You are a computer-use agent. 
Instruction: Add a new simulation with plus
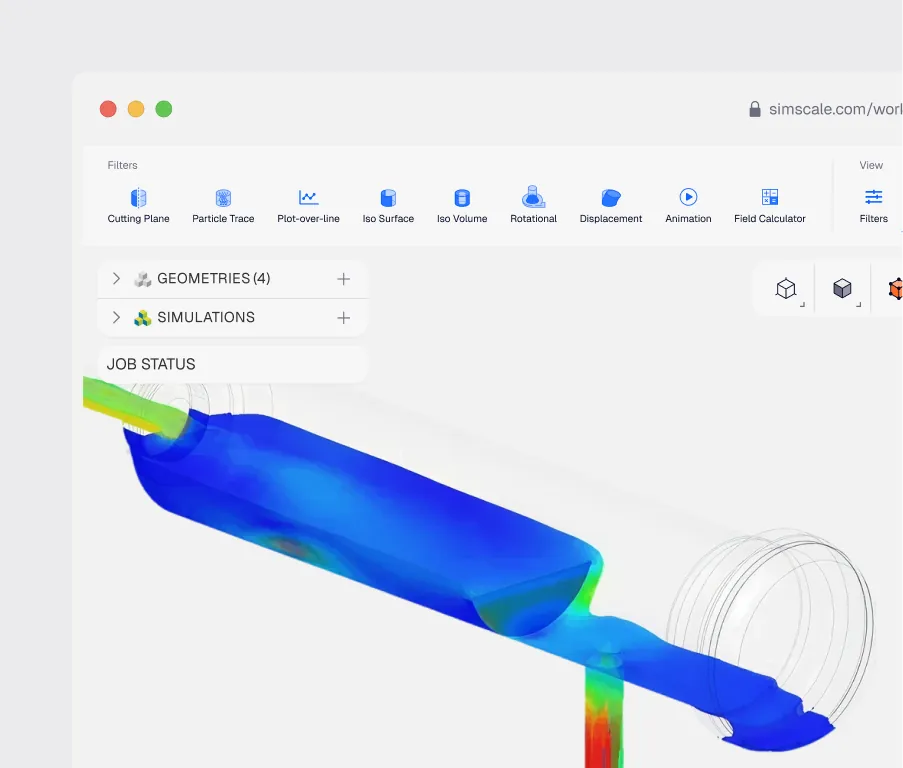(343, 318)
